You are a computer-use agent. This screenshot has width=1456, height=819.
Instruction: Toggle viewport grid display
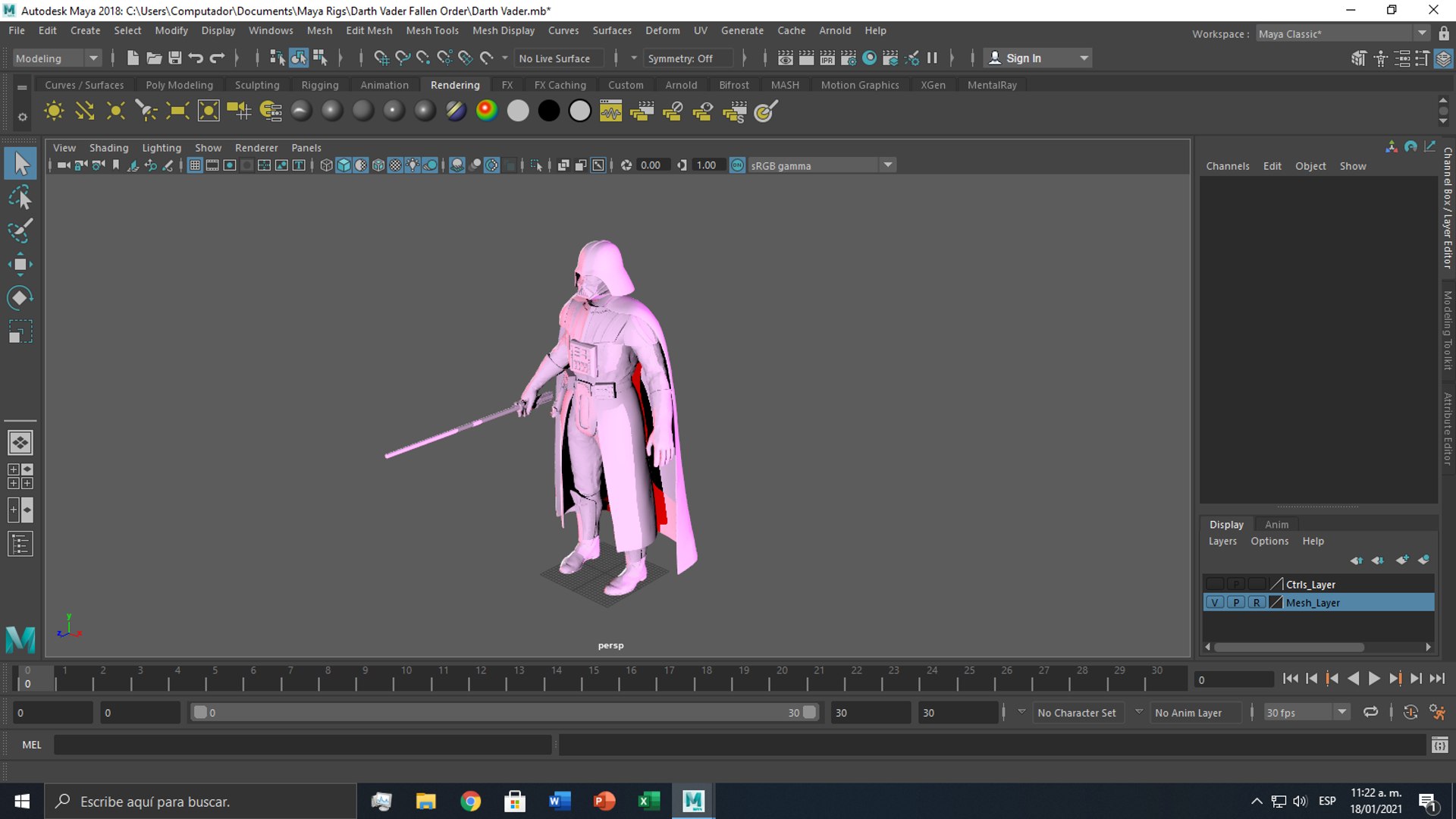click(x=195, y=165)
